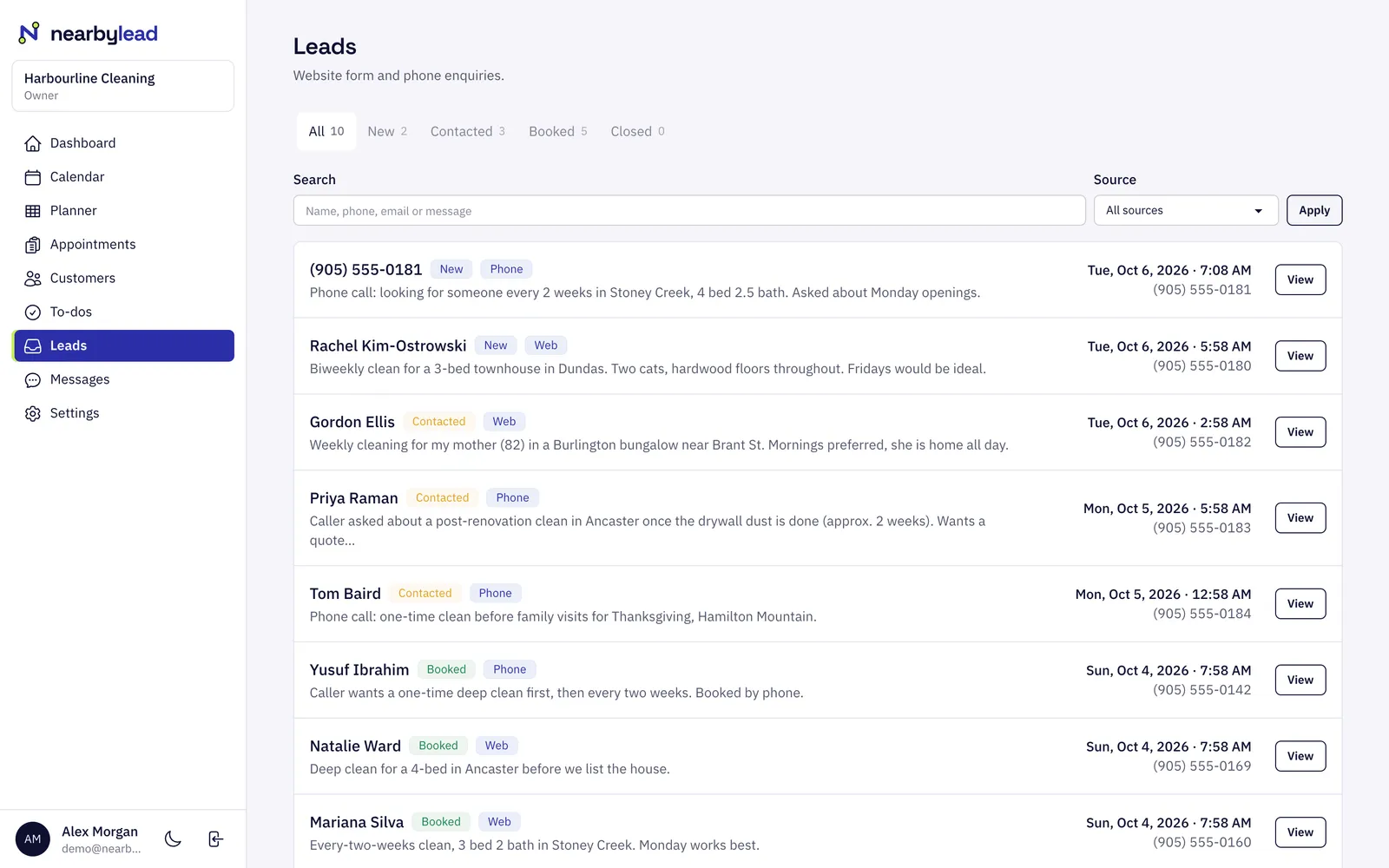The width and height of the screenshot is (1389, 868).
Task: Switch to the Closed leads tab
Action: tap(637, 131)
